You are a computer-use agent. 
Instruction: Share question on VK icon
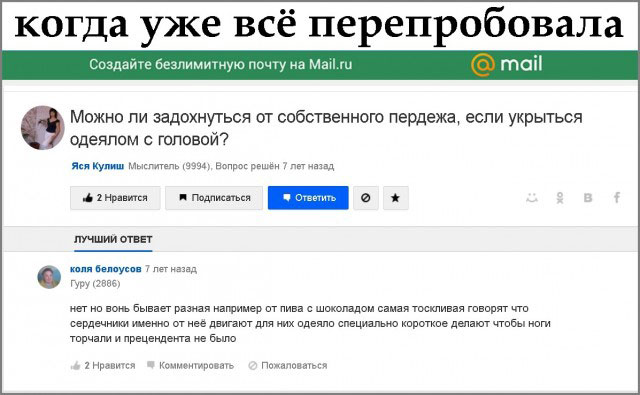tap(588, 198)
